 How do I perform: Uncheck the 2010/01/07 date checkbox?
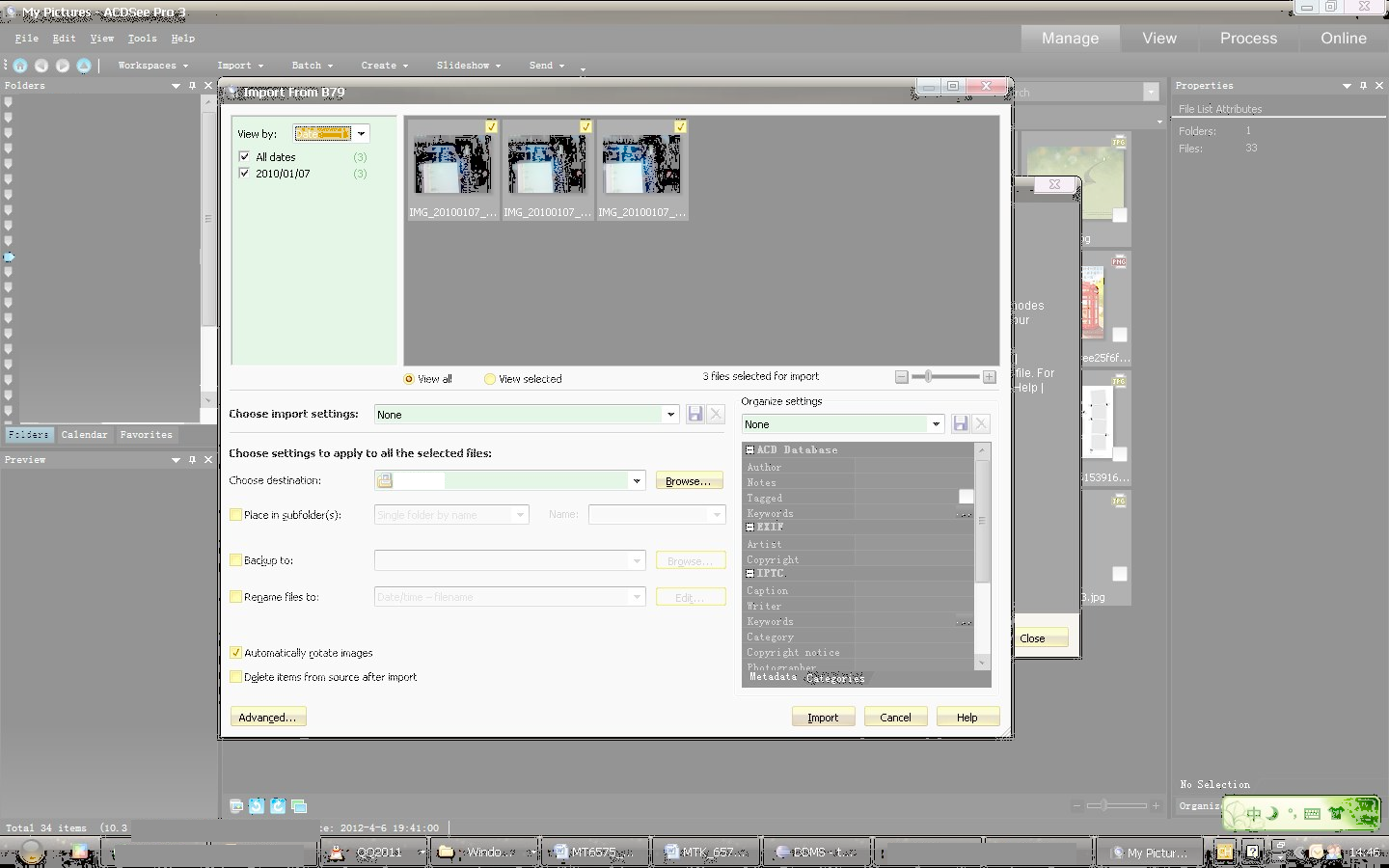click(244, 174)
